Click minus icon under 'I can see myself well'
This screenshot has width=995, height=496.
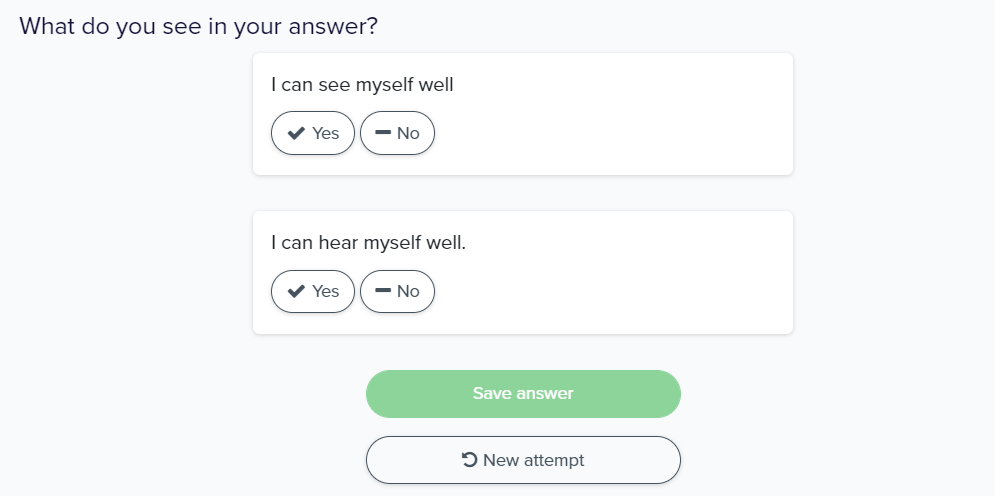383,132
